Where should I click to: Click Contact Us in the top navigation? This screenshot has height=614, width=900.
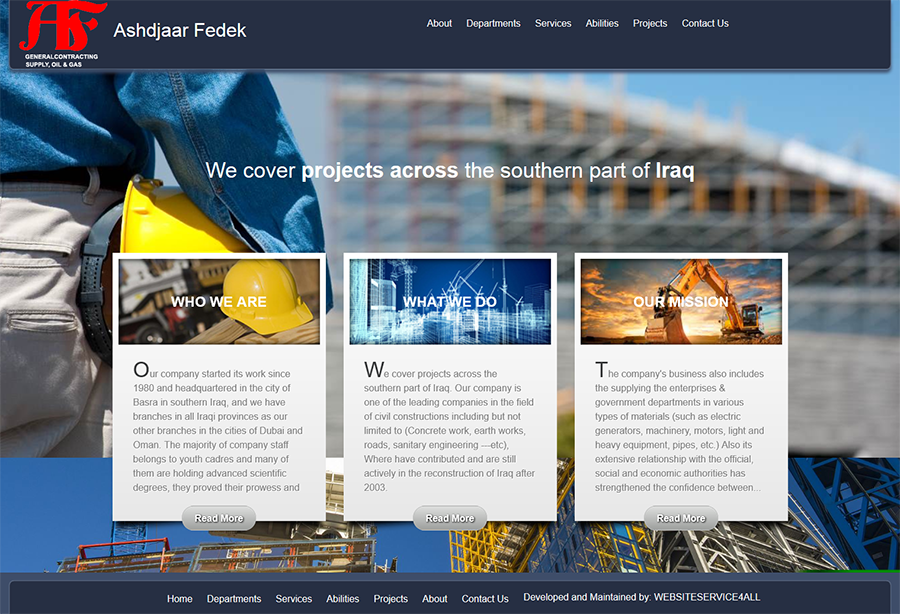coord(705,23)
